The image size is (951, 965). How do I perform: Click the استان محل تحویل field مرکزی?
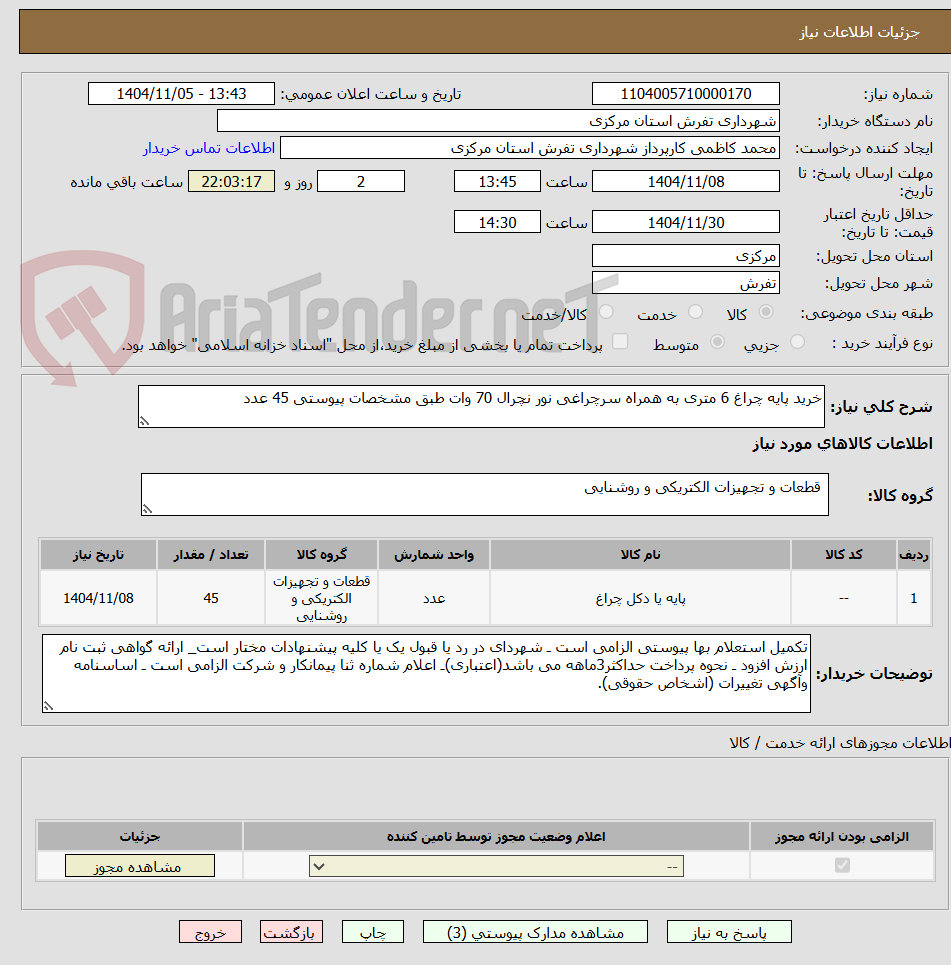tap(686, 255)
